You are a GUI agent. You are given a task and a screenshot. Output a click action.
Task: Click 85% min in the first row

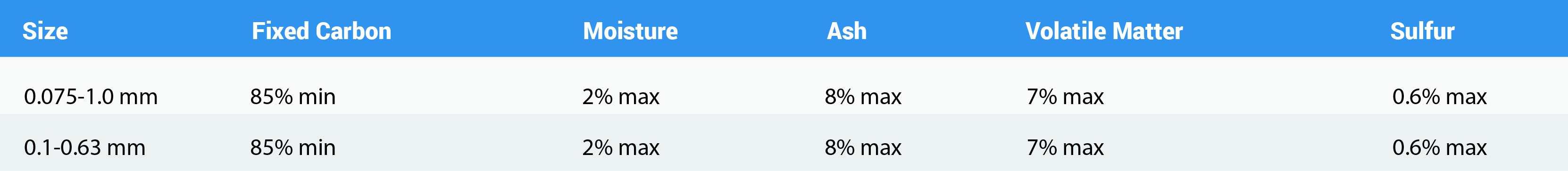click(293, 96)
